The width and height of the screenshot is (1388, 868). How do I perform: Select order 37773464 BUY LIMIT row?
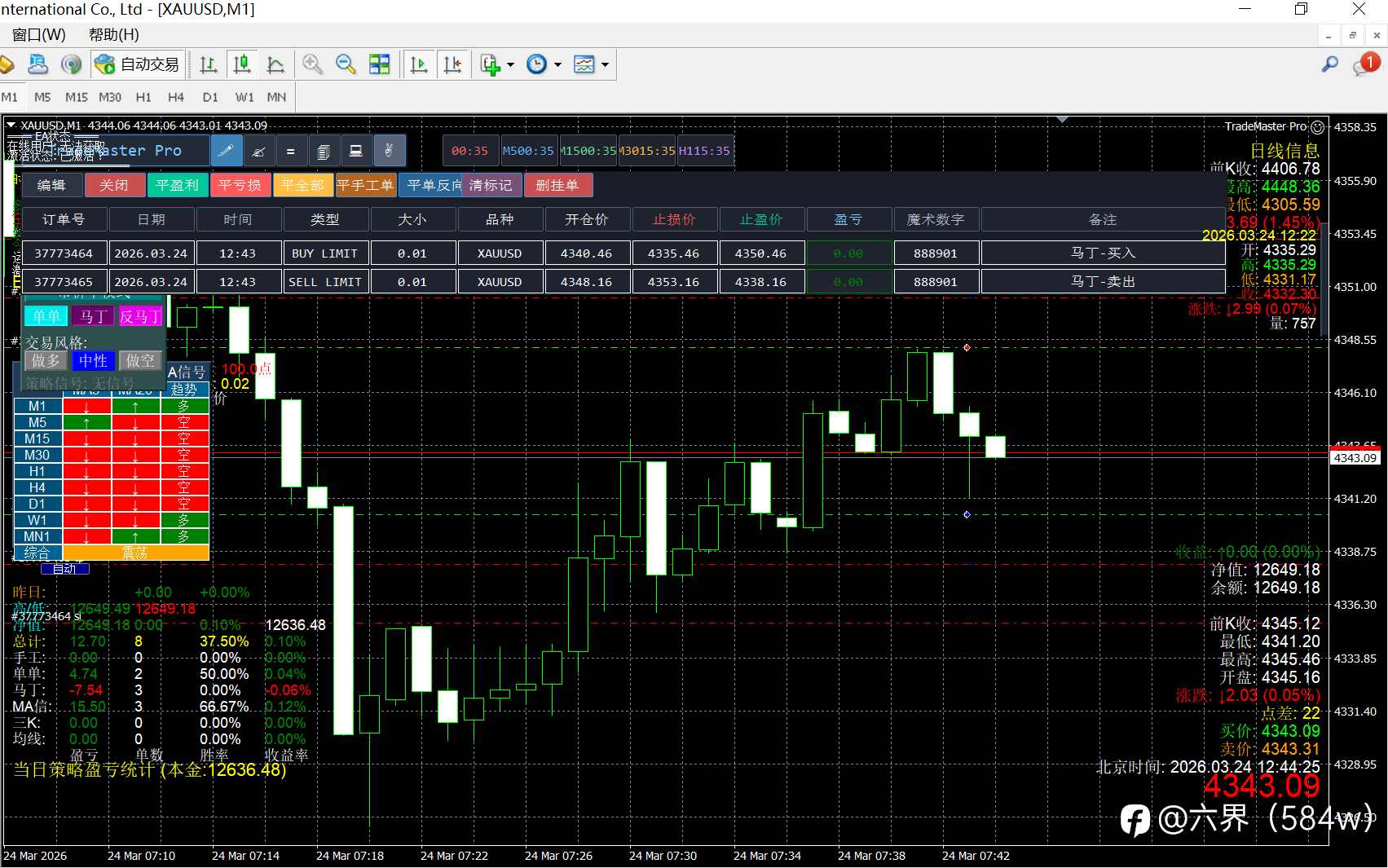[623, 253]
